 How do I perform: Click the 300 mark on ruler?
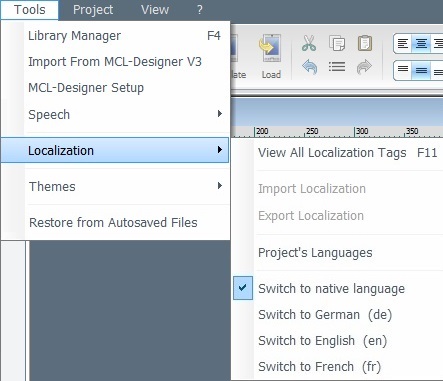pyautogui.click(x=361, y=131)
